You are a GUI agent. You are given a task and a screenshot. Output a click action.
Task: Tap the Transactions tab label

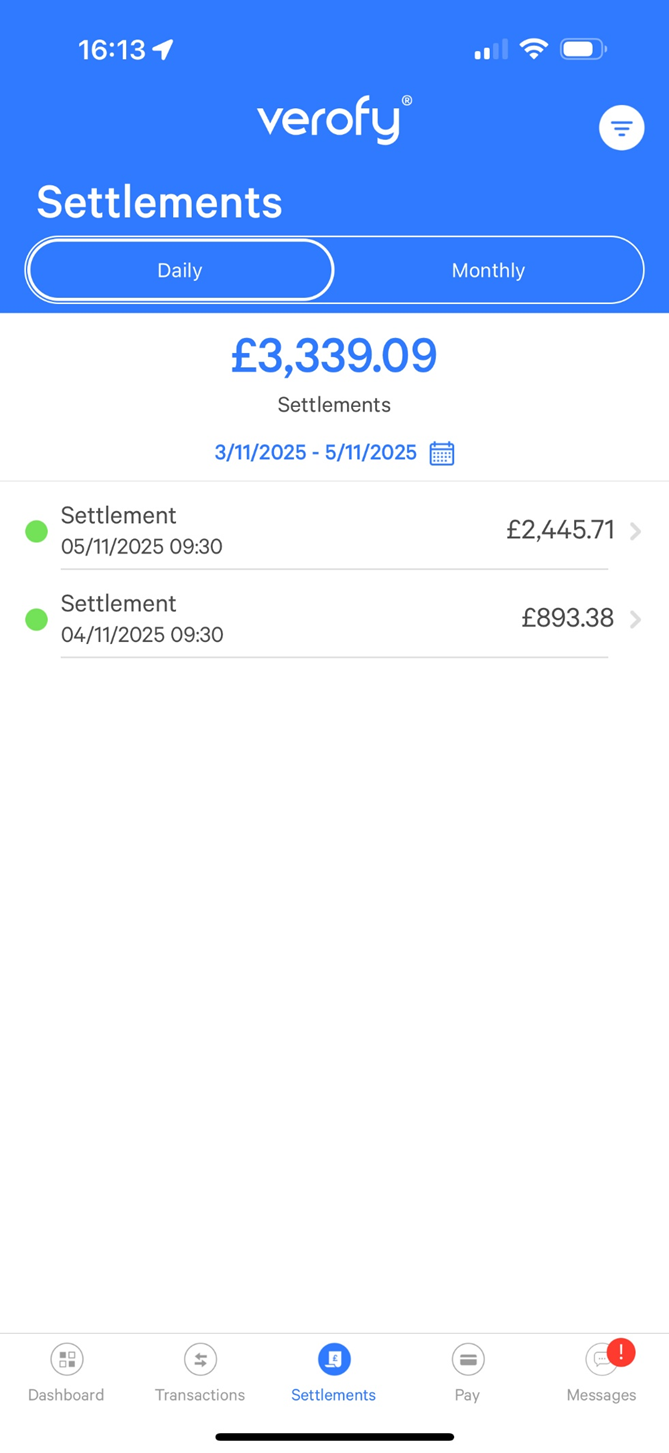pos(200,1395)
